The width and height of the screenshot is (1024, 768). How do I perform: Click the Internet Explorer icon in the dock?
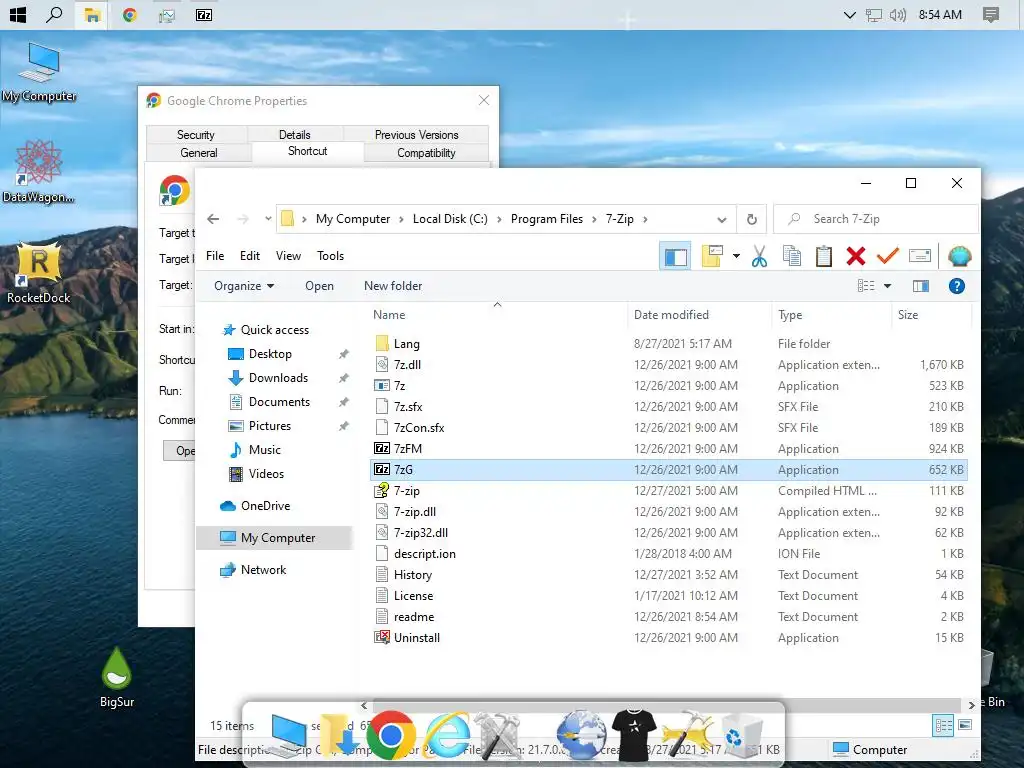click(x=448, y=735)
